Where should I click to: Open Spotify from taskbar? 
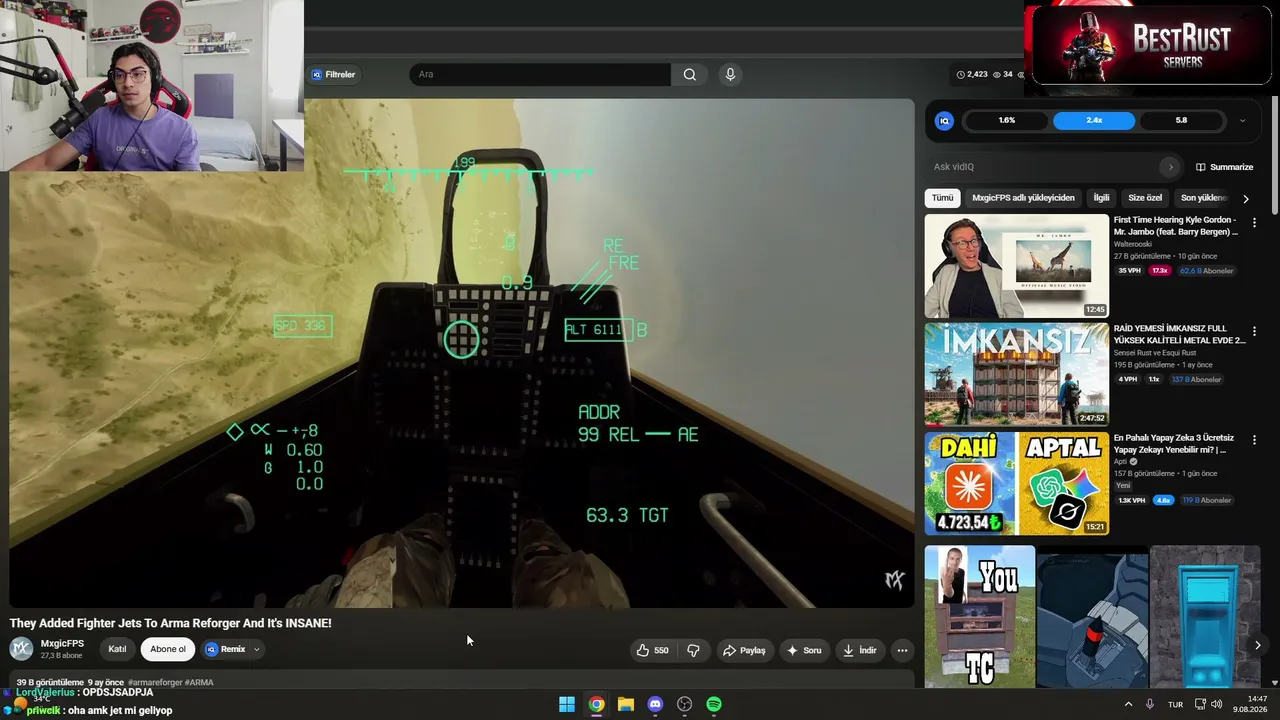(714, 704)
